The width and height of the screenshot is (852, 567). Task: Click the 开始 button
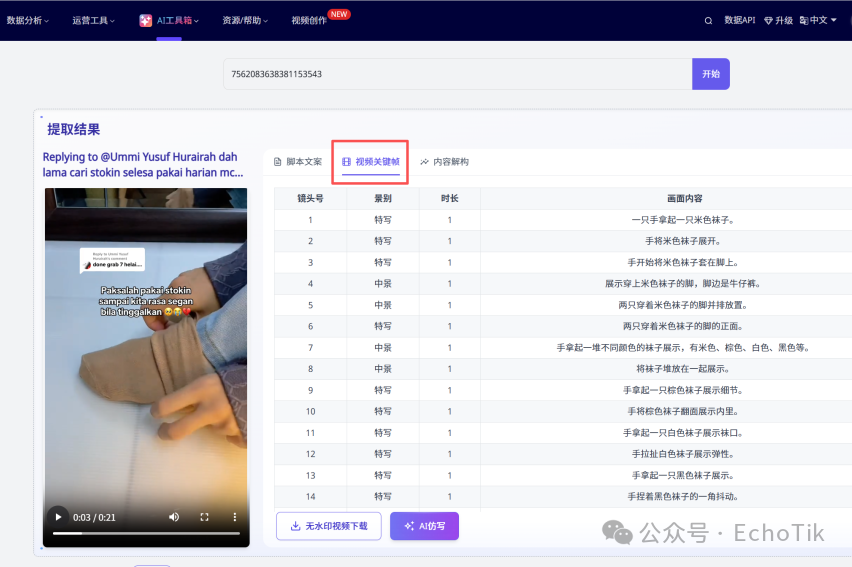(710, 74)
